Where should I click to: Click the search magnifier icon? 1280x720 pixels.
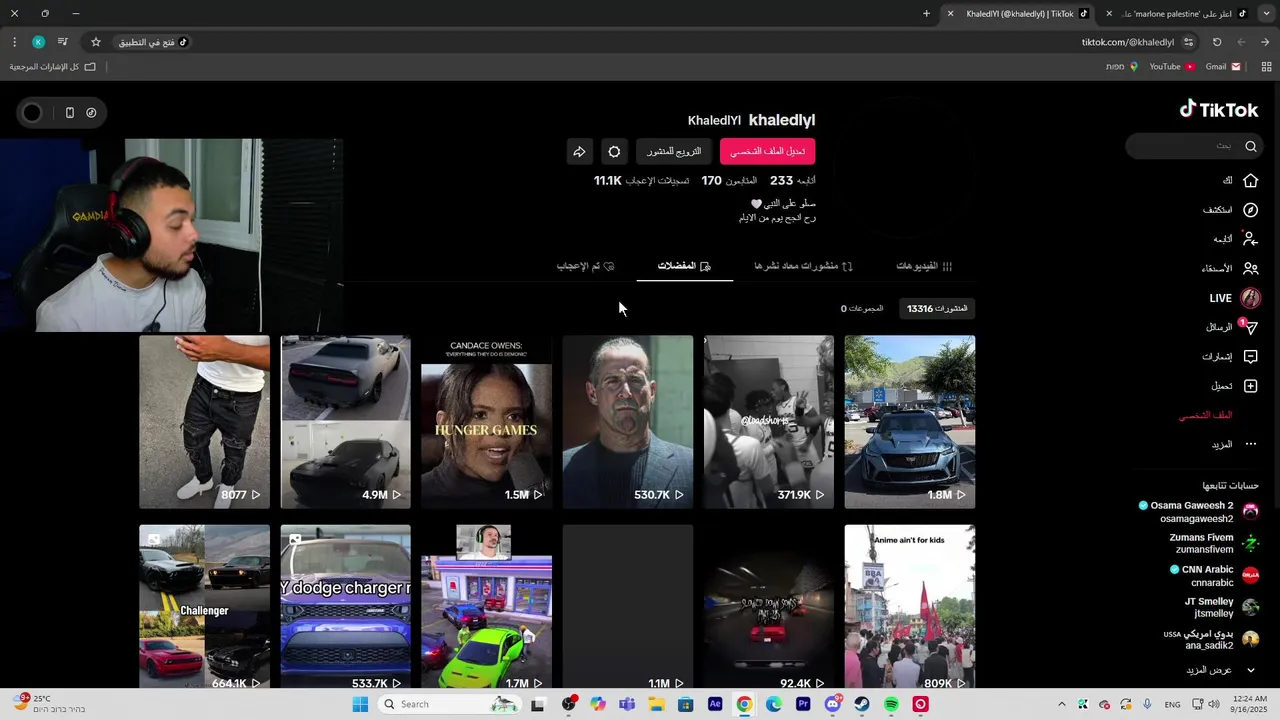(x=1250, y=146)
